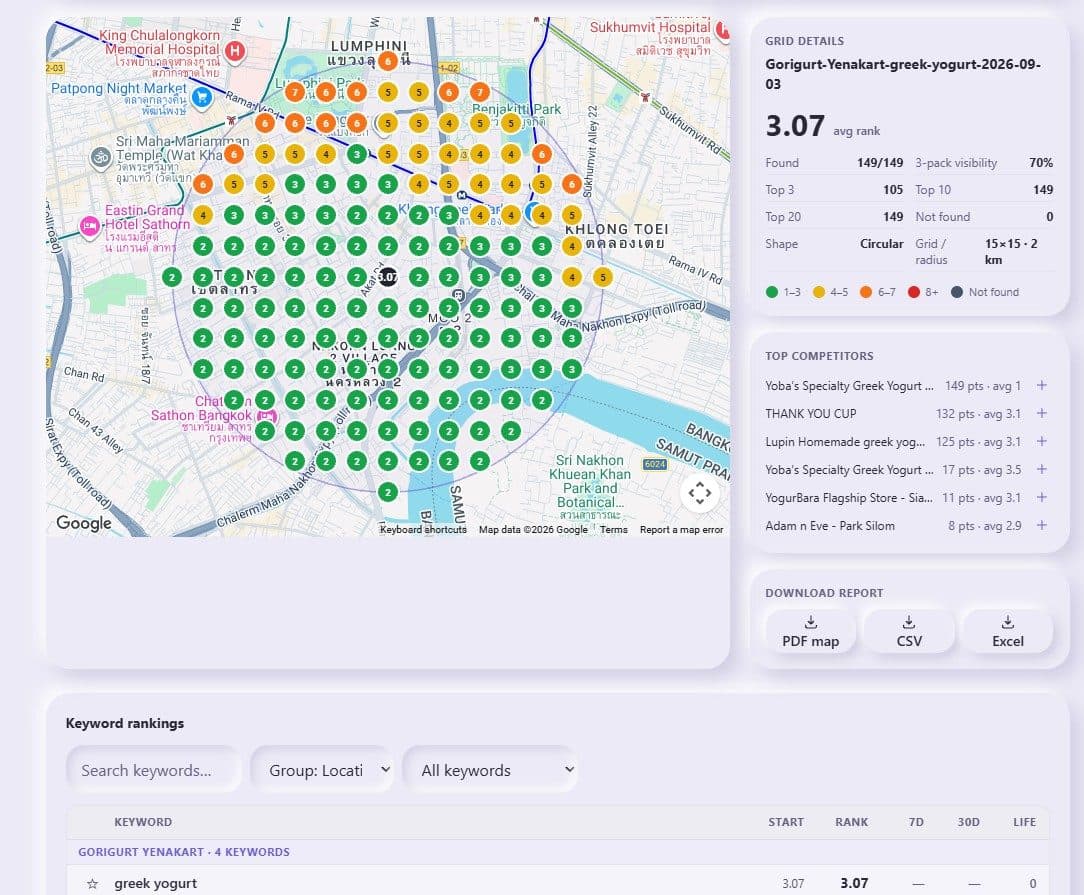Download the CSV report
This screenshot has height=895, width=1084.
(x=909, y=631)
